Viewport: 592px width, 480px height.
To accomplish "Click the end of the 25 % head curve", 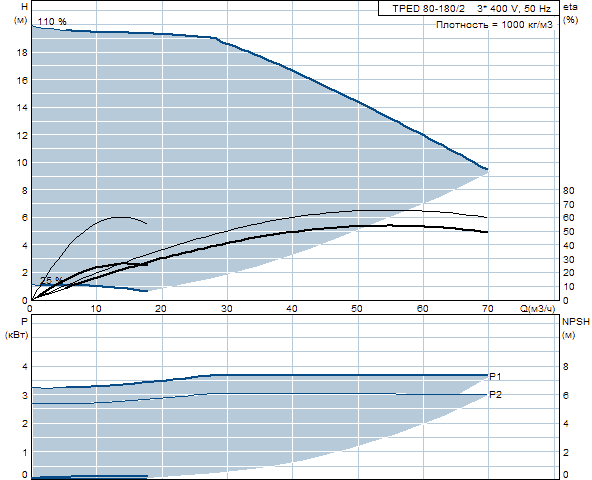I will coord(146,291).
